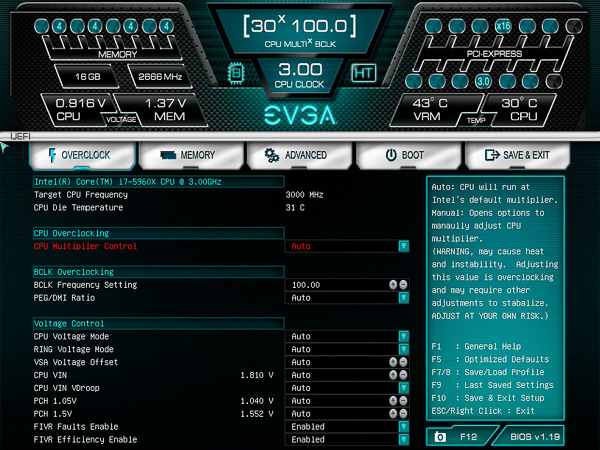The width and height of the screenshot is (600, 450).
Task: Click the Voltage Control section header
Action: (x=158, y=323)
